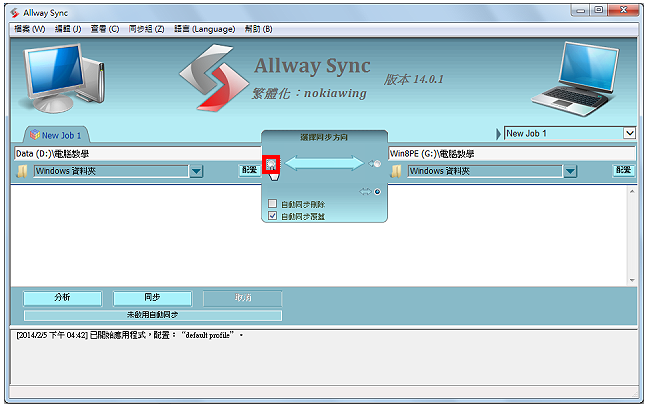653x409 pixels.
Task: Click the left folder icon beside Windows 資料夾
Action: pyautogui.click(x=22, y=171)
